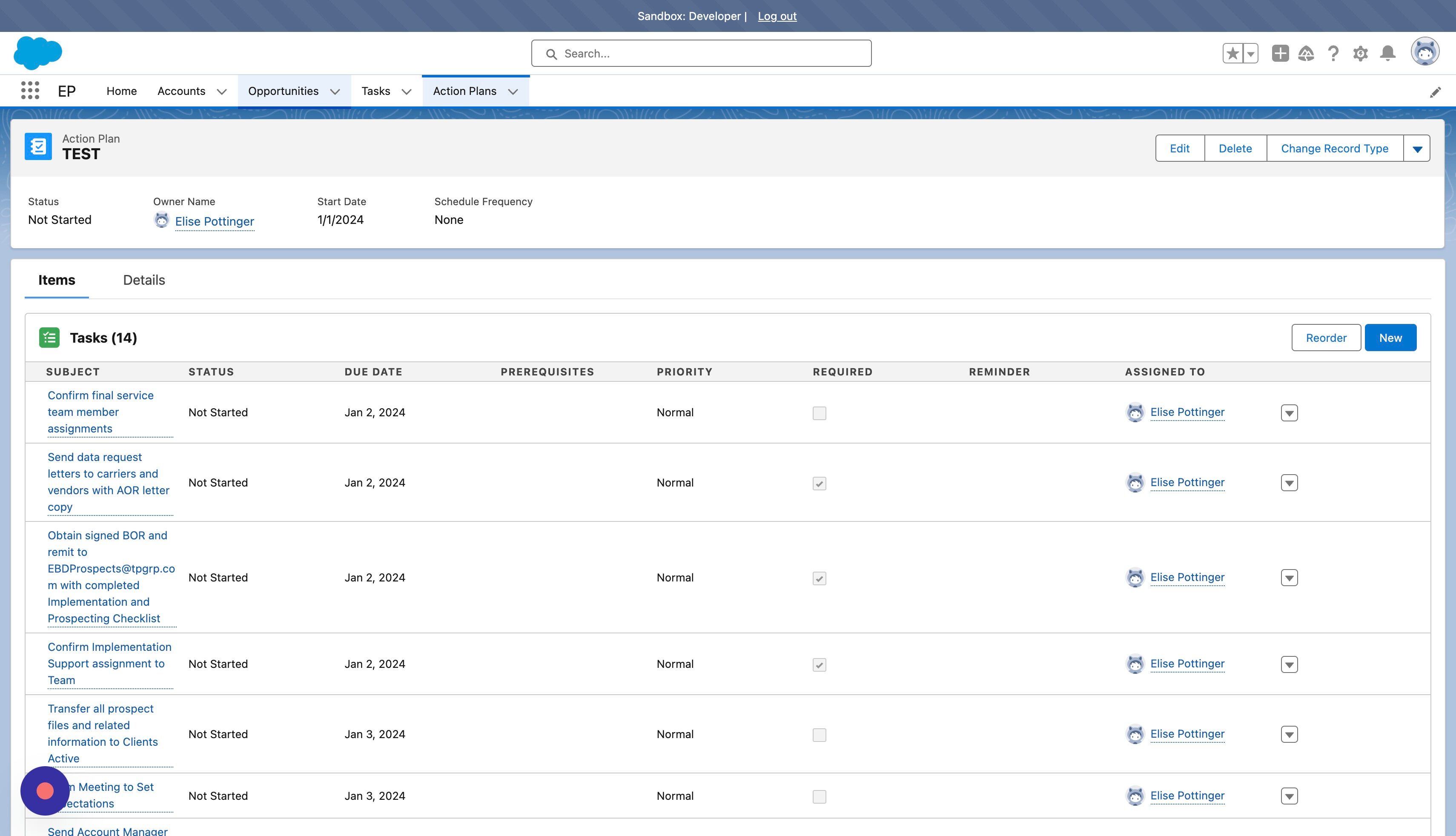Open the Setup gear icon

coord(1360,53)
